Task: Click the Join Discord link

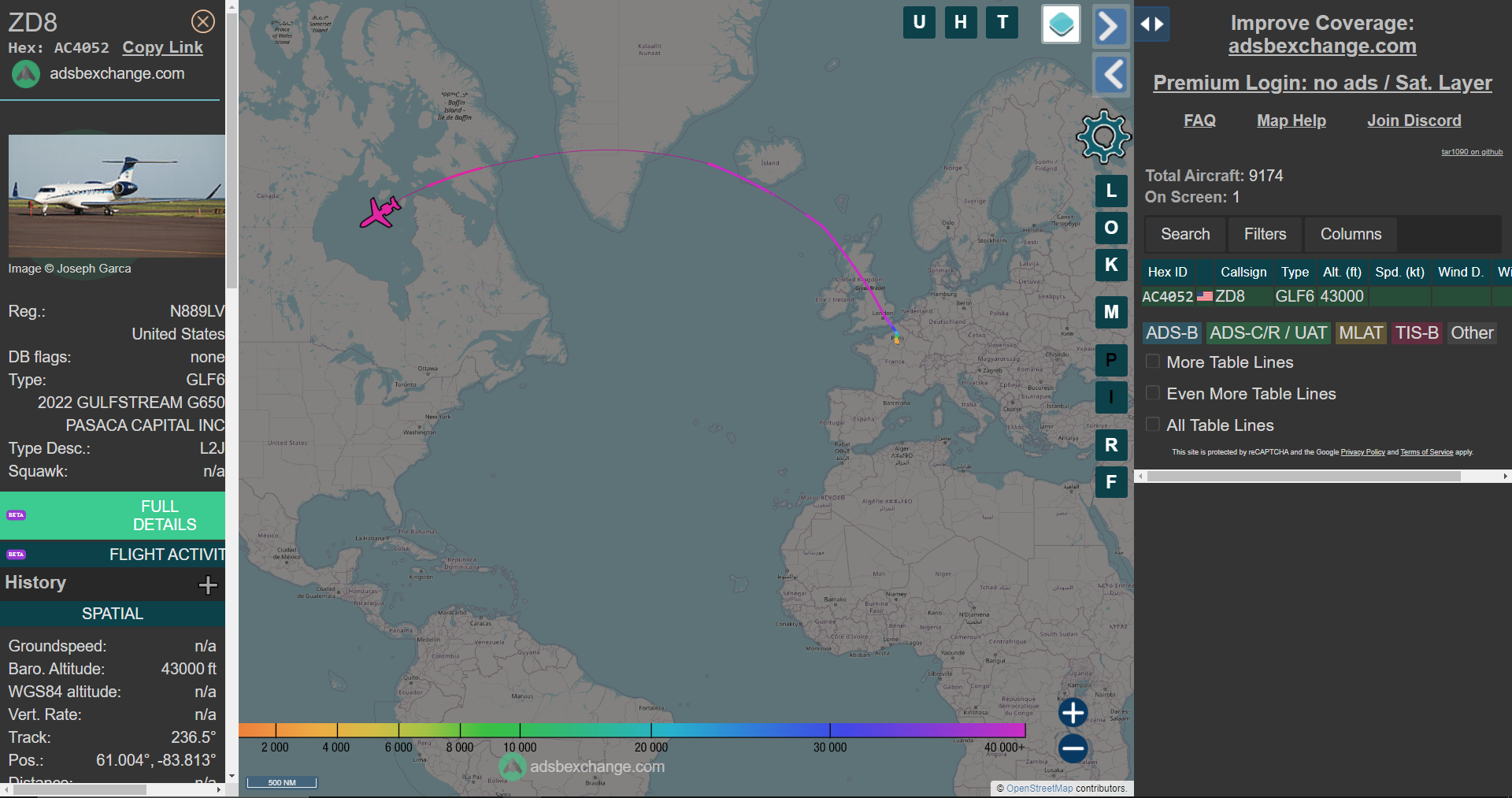Action: click(x=1414, y=121)
